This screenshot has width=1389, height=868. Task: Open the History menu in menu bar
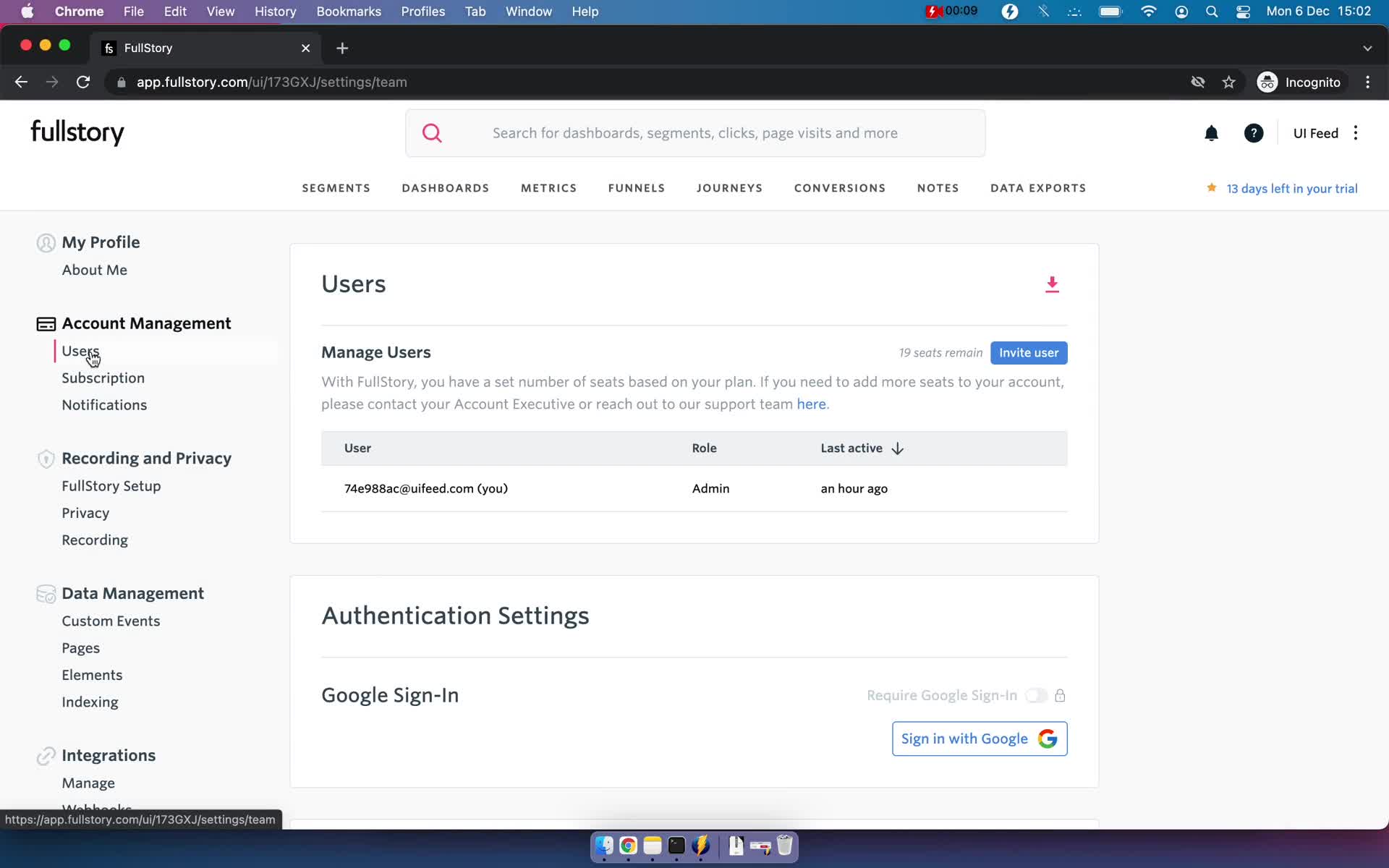pyautogui.click(x=275, y=12)
